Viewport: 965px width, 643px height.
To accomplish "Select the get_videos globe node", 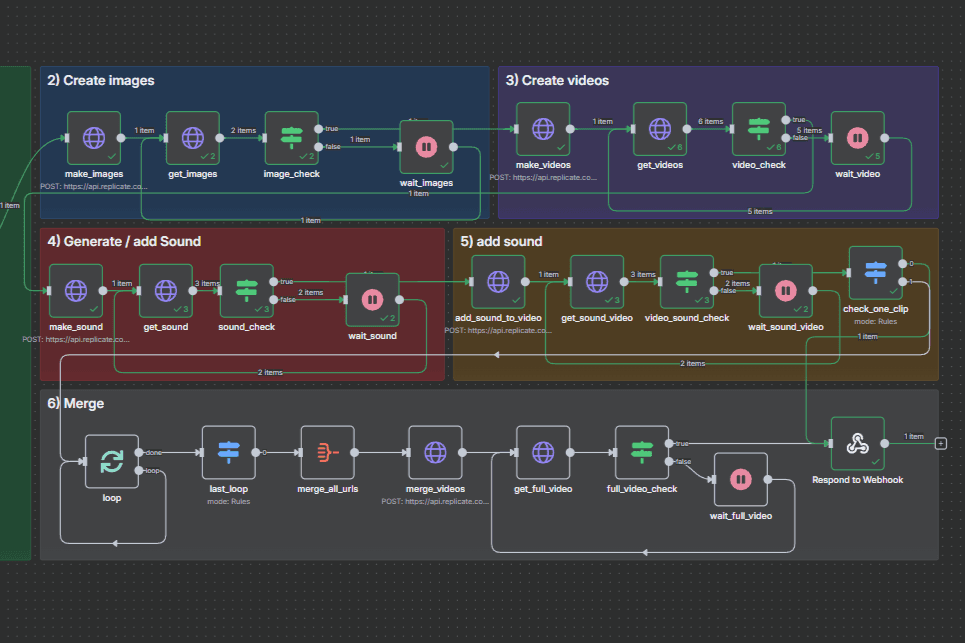I will 660,129.
